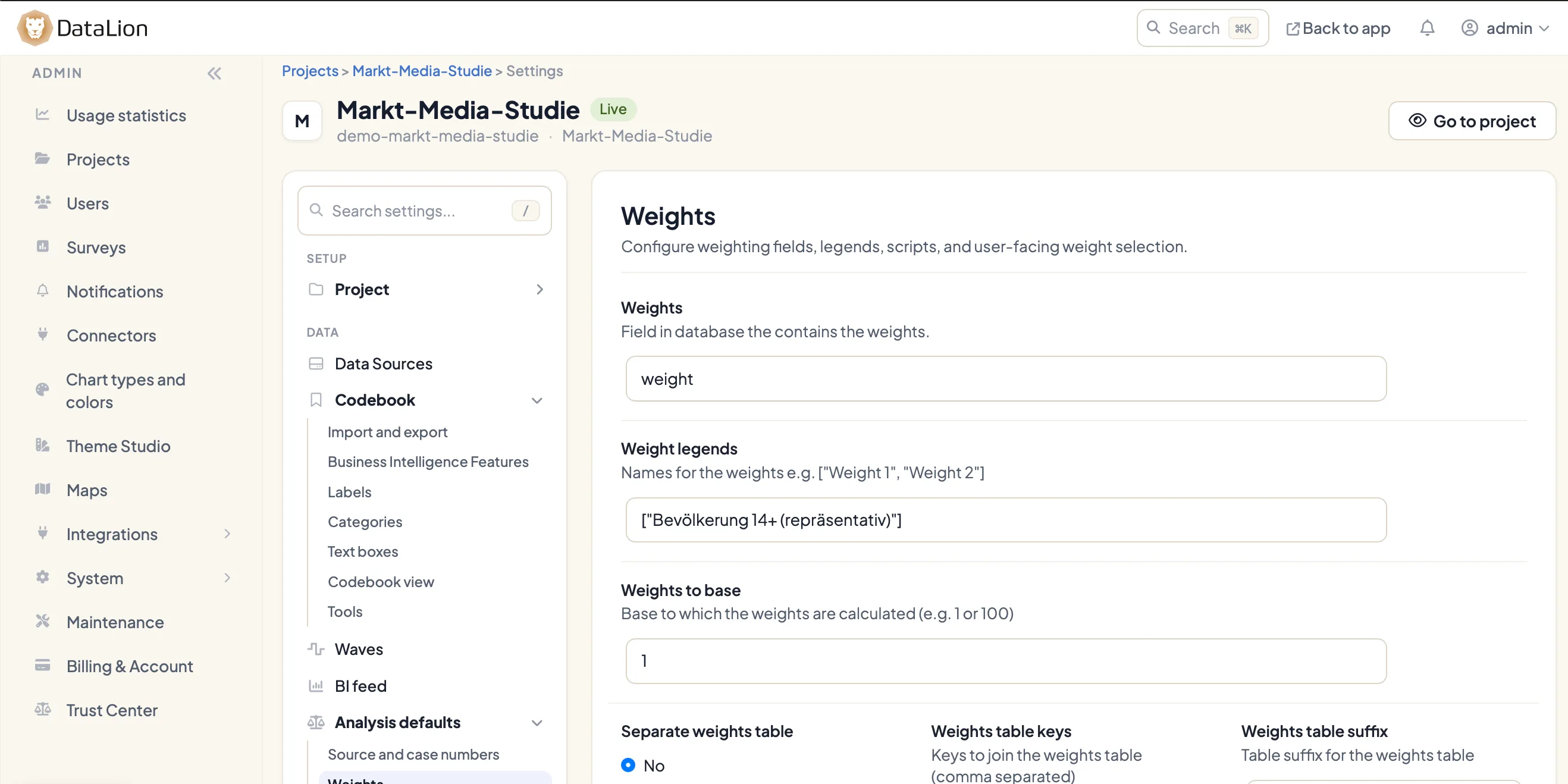1568x784 pixels.
Task: Click the Users group icon
Action: [43, 202]
